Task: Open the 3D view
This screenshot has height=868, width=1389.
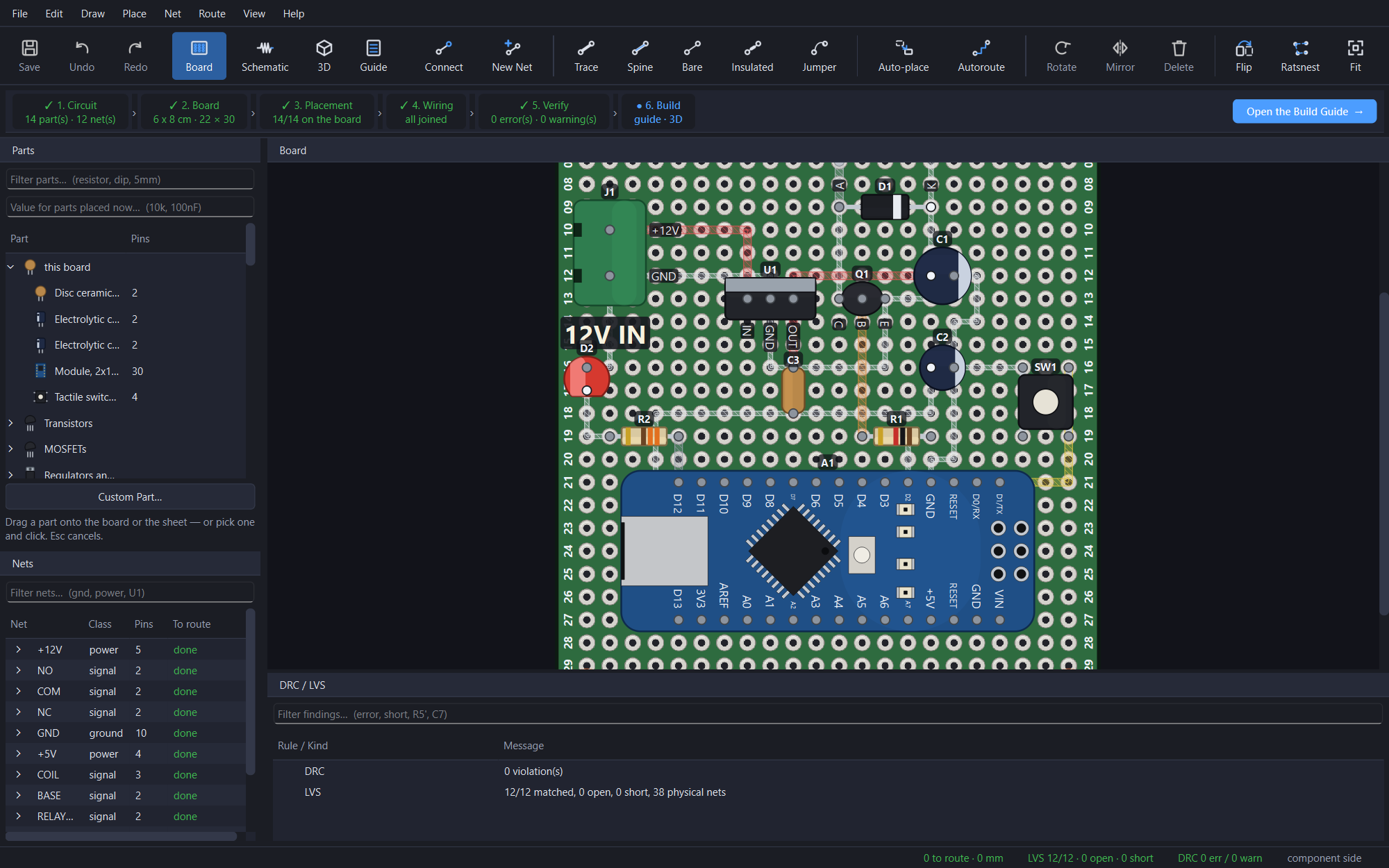Action: coord(324,56)
